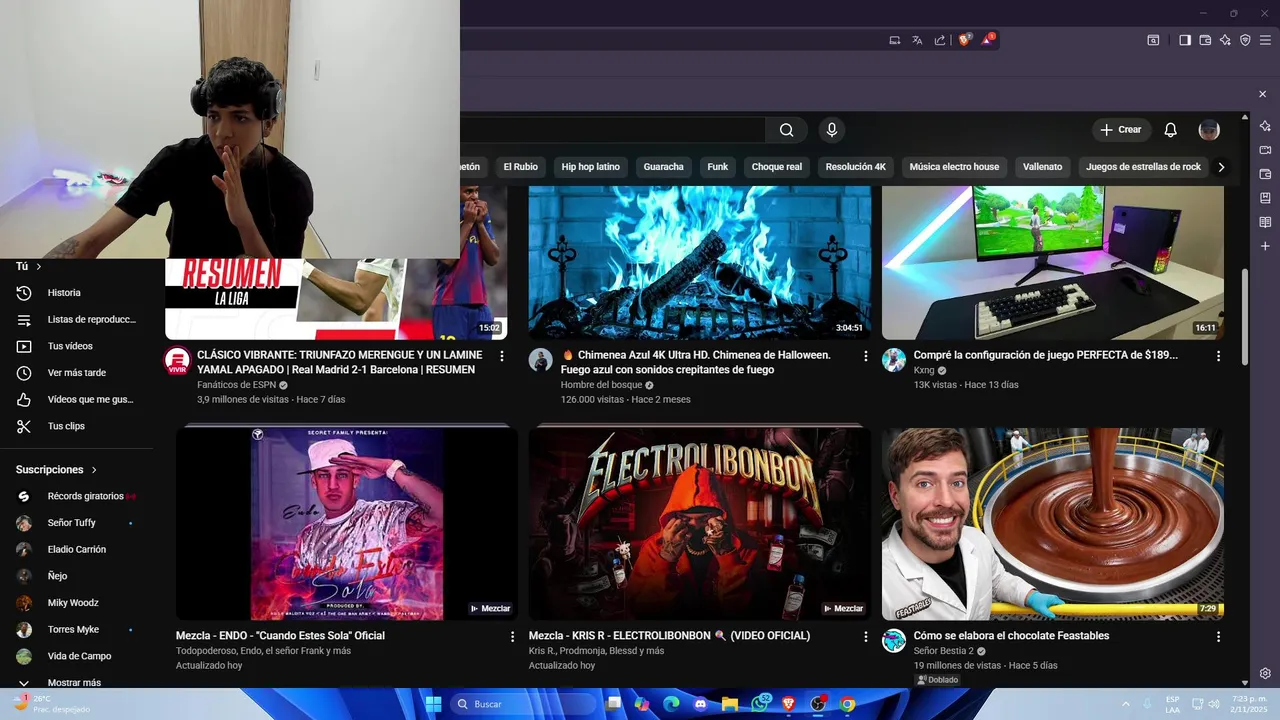Toggle the Brave sidebar panel button
Image resolution: width=1280 pixels, height=720 pixels.
click(x=1185, y=40)
